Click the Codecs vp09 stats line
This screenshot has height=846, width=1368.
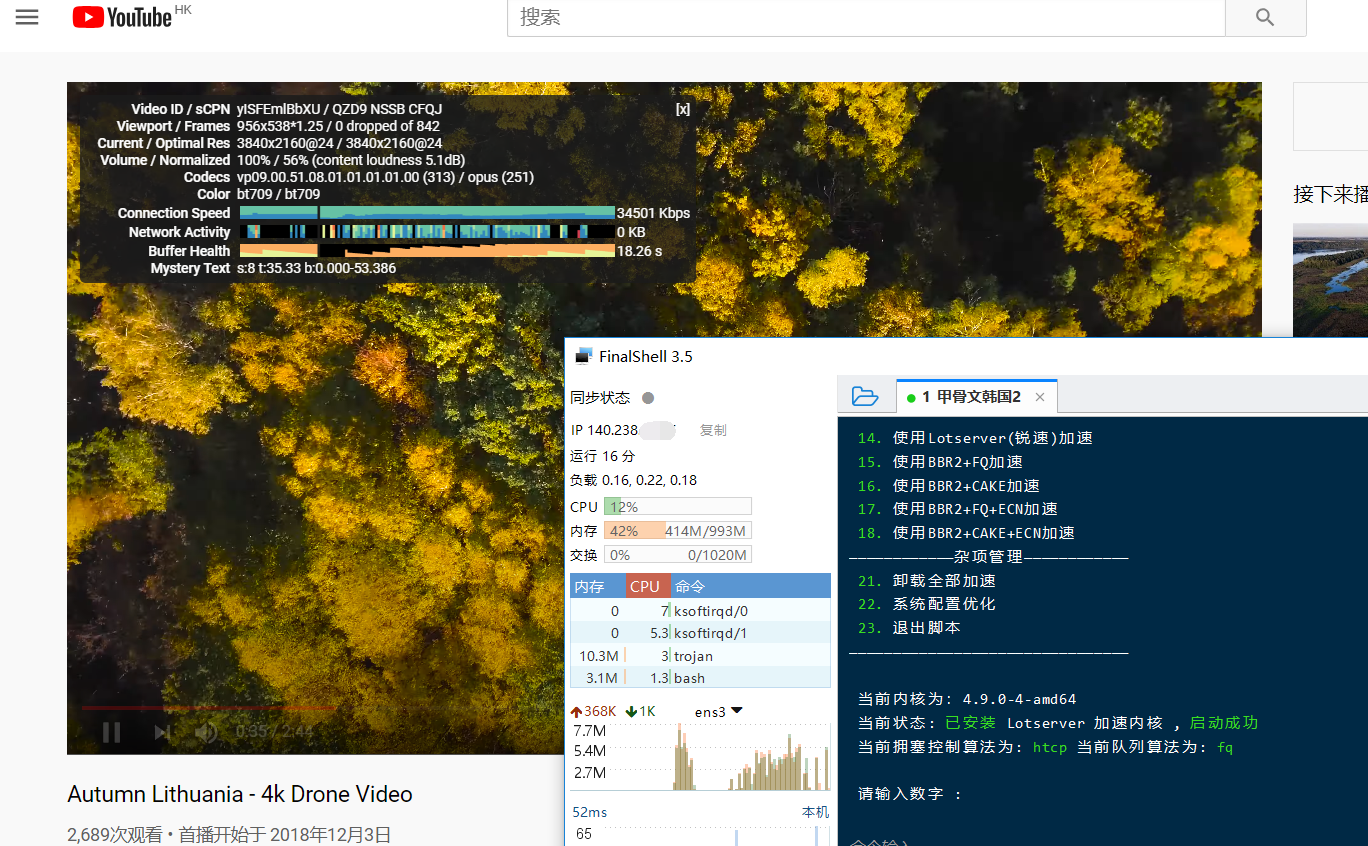[385, 177]
